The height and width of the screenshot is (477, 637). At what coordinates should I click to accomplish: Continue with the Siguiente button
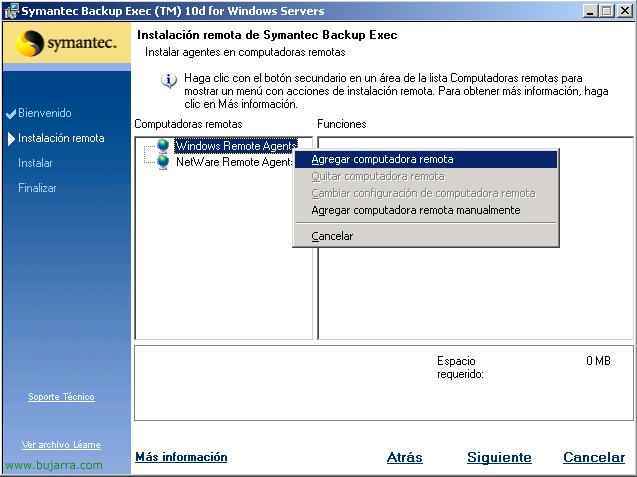coord(499,457)
